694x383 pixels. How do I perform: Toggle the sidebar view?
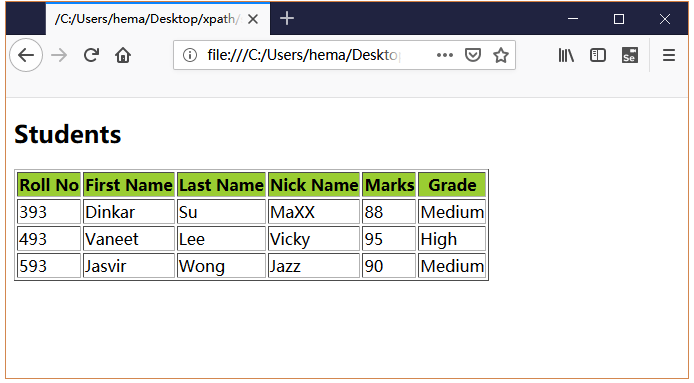coord(598,55)
